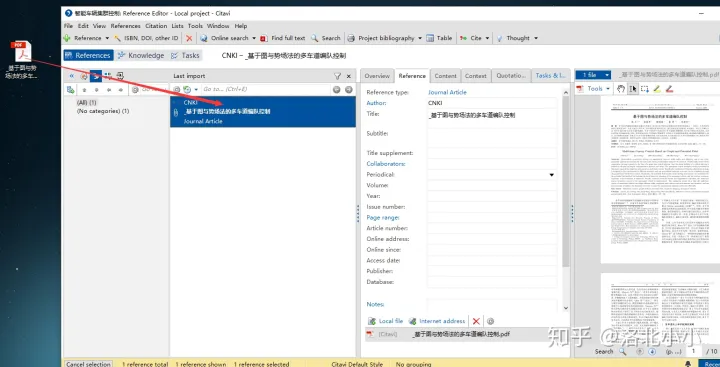Screen dimensions: 720x367
Task: Click Find full text in the toolbar
Action: (282, 38)
